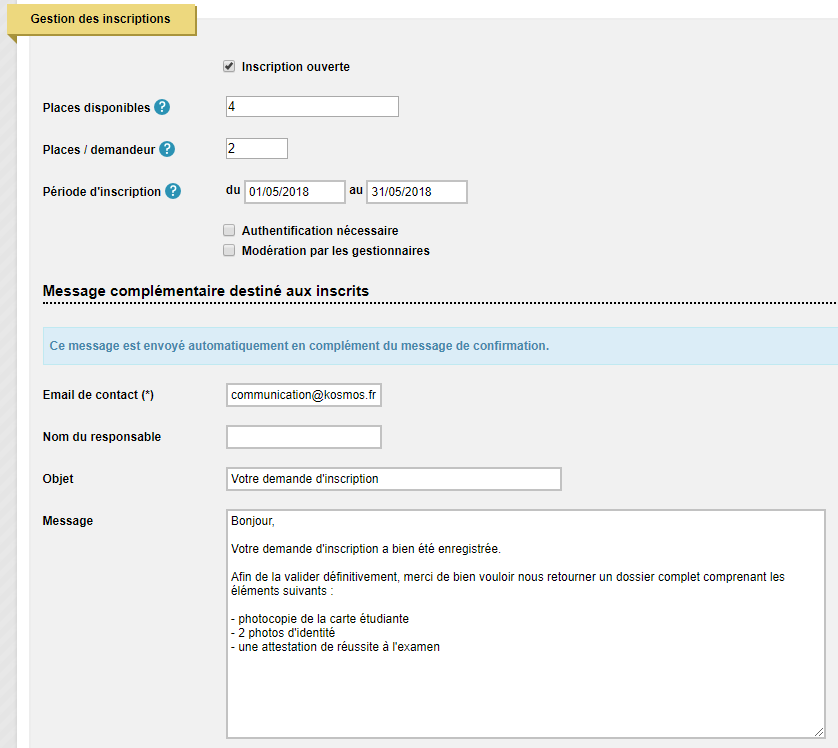The image size is (838, 748).
Task: Click the Authentification nécessaire label text
Action: pyautogui.click(x=320, y=231)
